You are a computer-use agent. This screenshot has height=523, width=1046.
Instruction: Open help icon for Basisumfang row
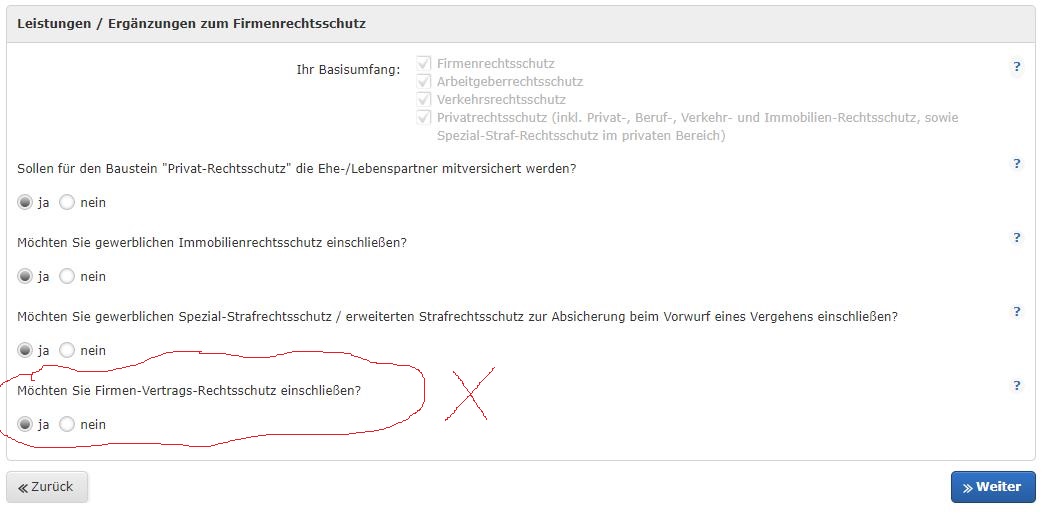pyautogui.click(x=1017, y=67)
